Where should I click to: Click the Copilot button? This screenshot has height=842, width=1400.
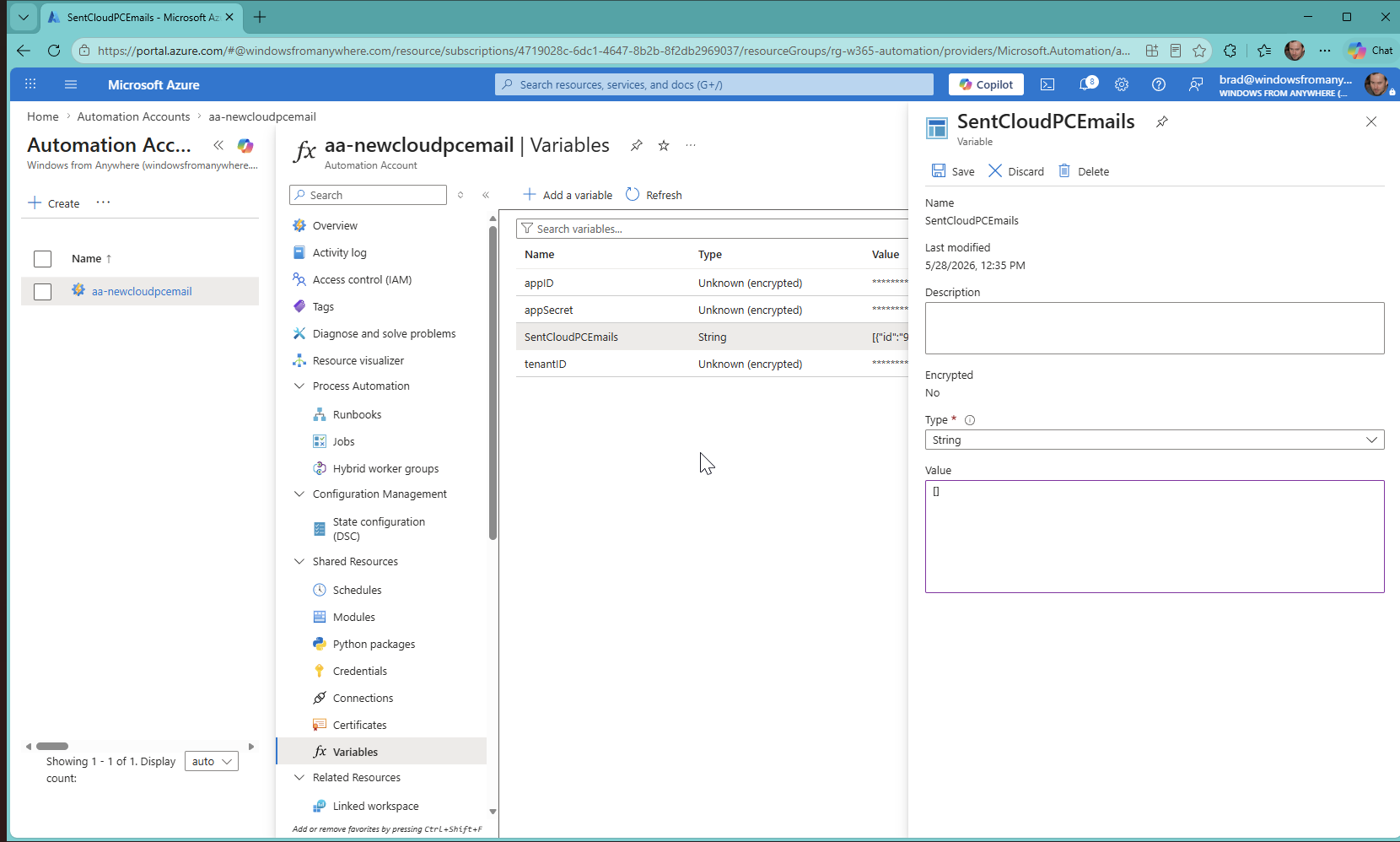coord(986,84)
